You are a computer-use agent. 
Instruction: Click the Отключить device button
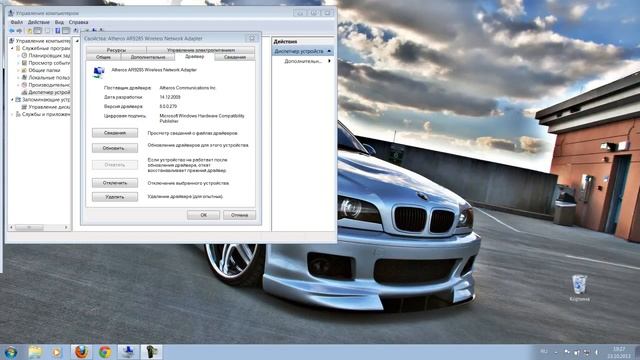115,183
